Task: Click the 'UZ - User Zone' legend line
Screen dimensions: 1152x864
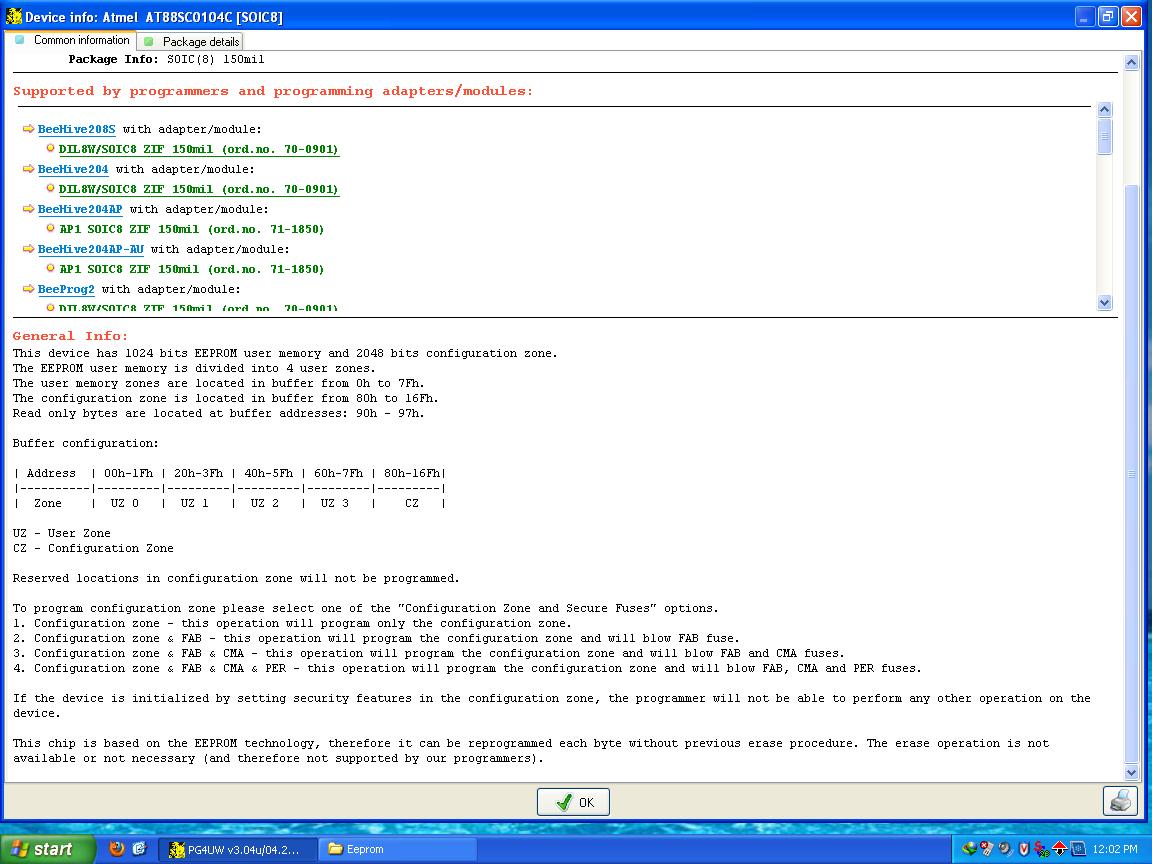Action: tap(62, 533)
